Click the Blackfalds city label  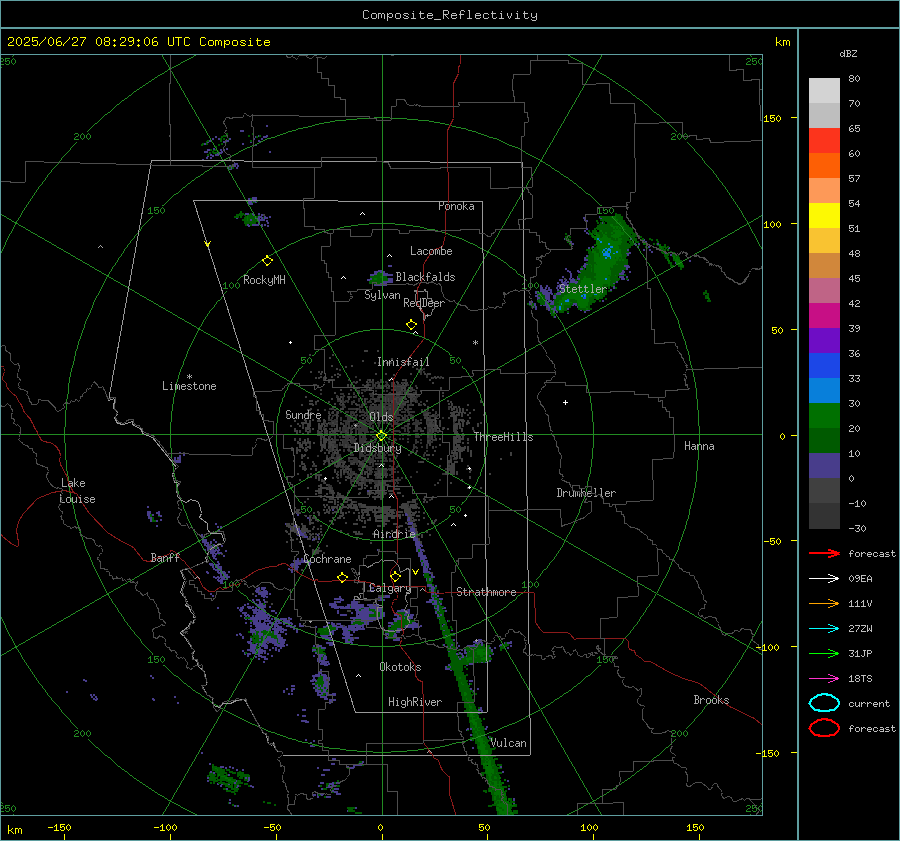(425, 277)
